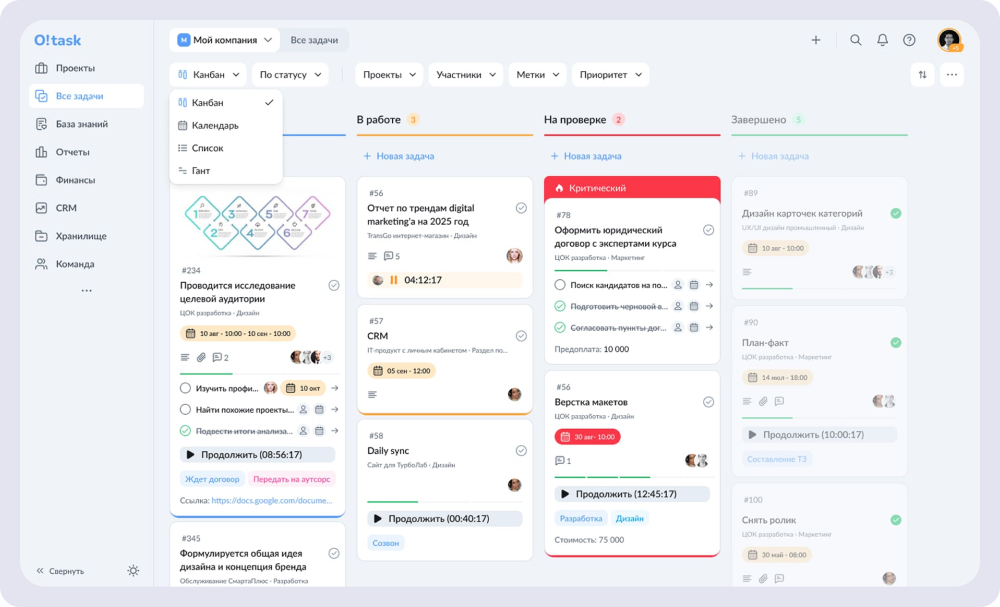
Task: Click the O!task logo
Action: tap(57, 40)
